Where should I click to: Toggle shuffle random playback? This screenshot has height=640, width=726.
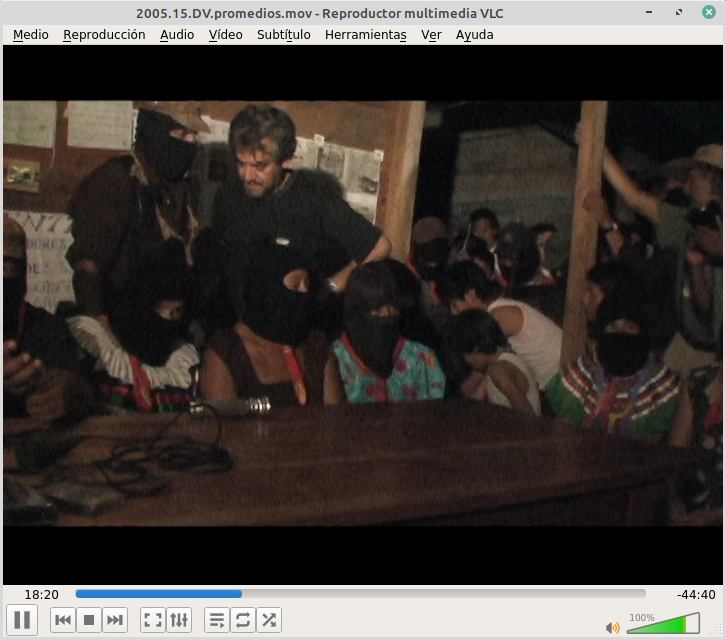(269, 620)
